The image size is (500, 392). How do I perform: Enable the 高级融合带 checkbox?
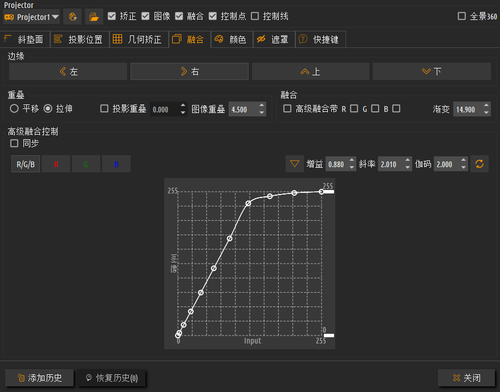(287, 109)
